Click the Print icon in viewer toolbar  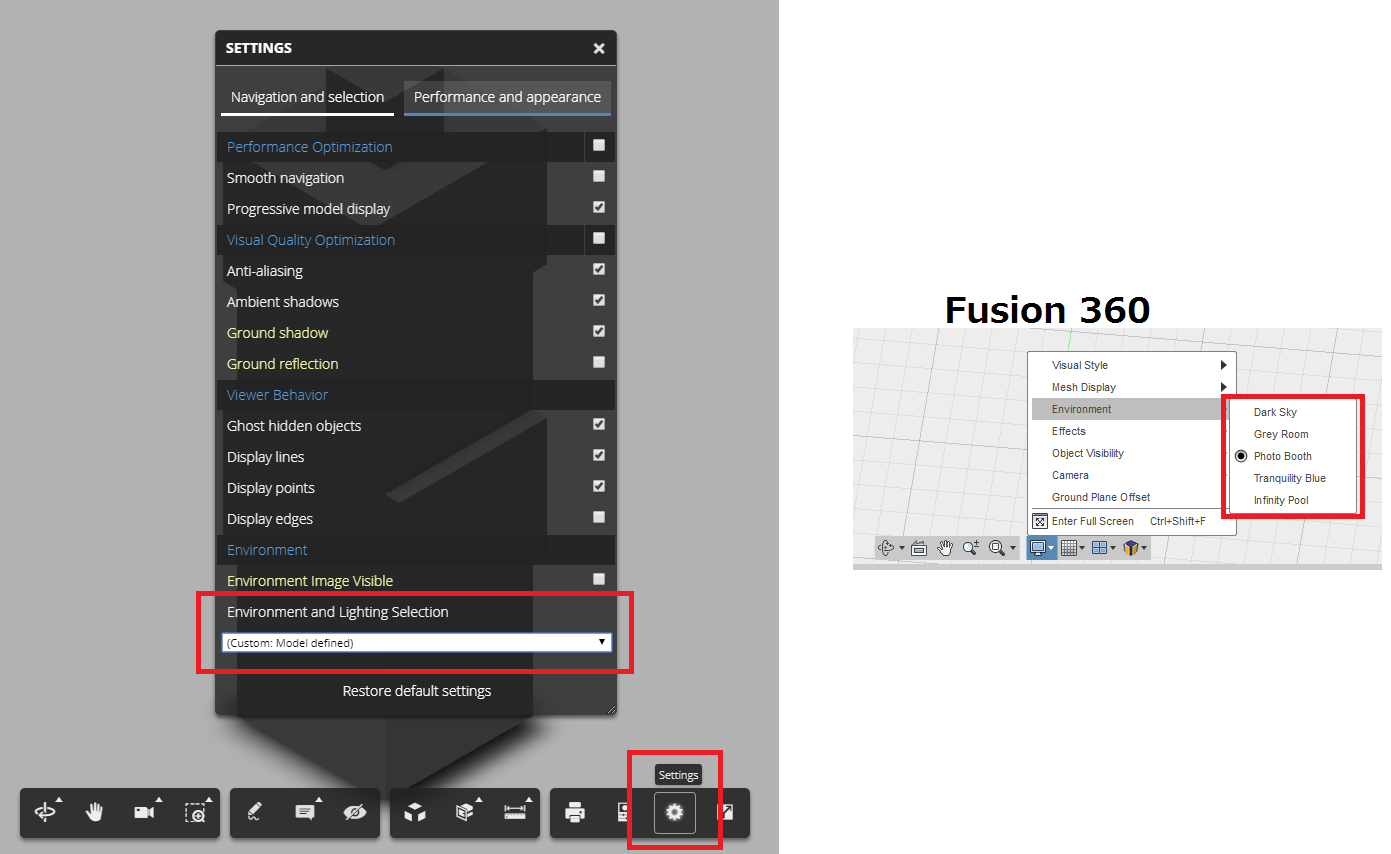click(575, 812)
